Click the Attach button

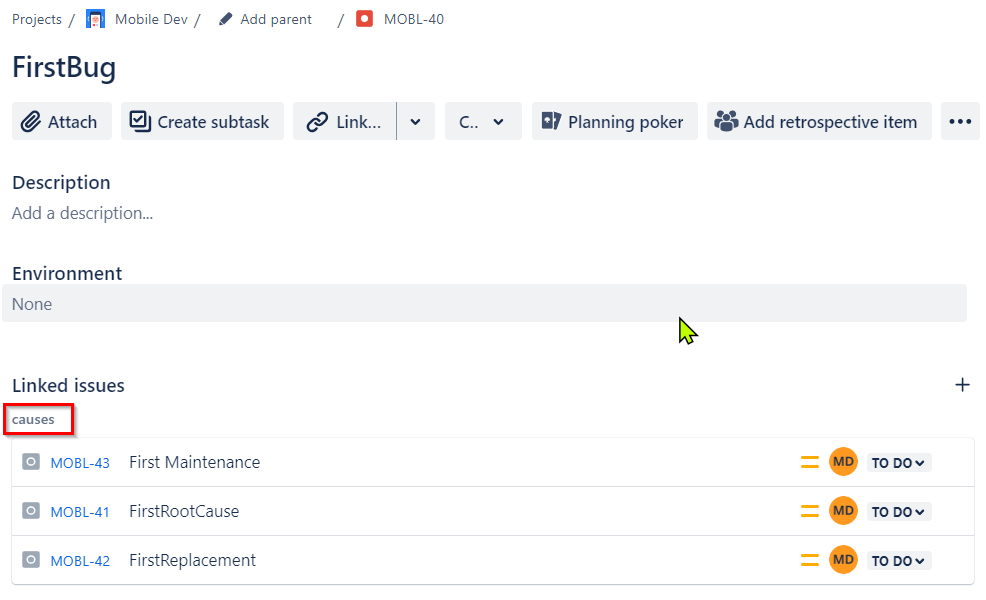[62, 121]
